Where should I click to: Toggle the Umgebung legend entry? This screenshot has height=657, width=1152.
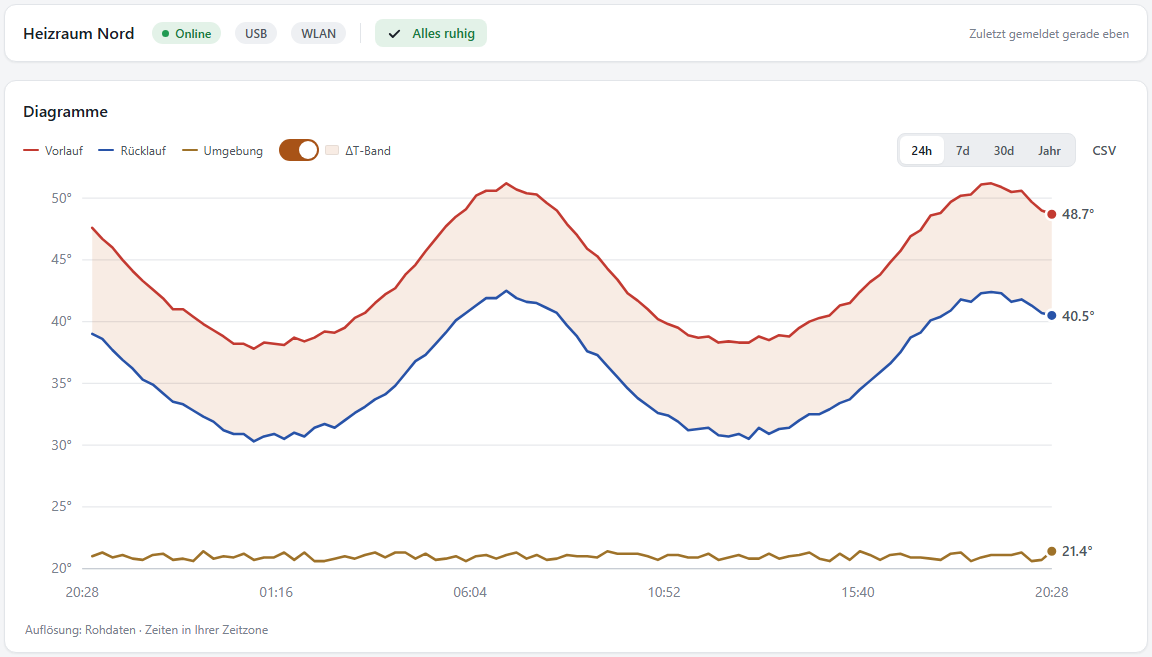click(x=223, y=151)
